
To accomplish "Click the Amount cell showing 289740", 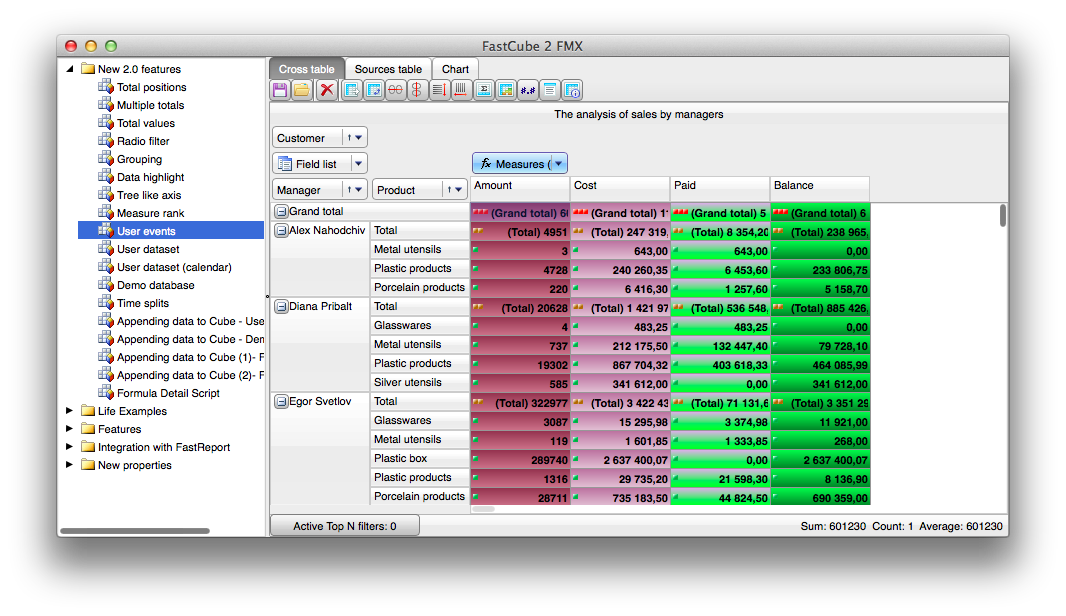I will (x=520, y=460).
